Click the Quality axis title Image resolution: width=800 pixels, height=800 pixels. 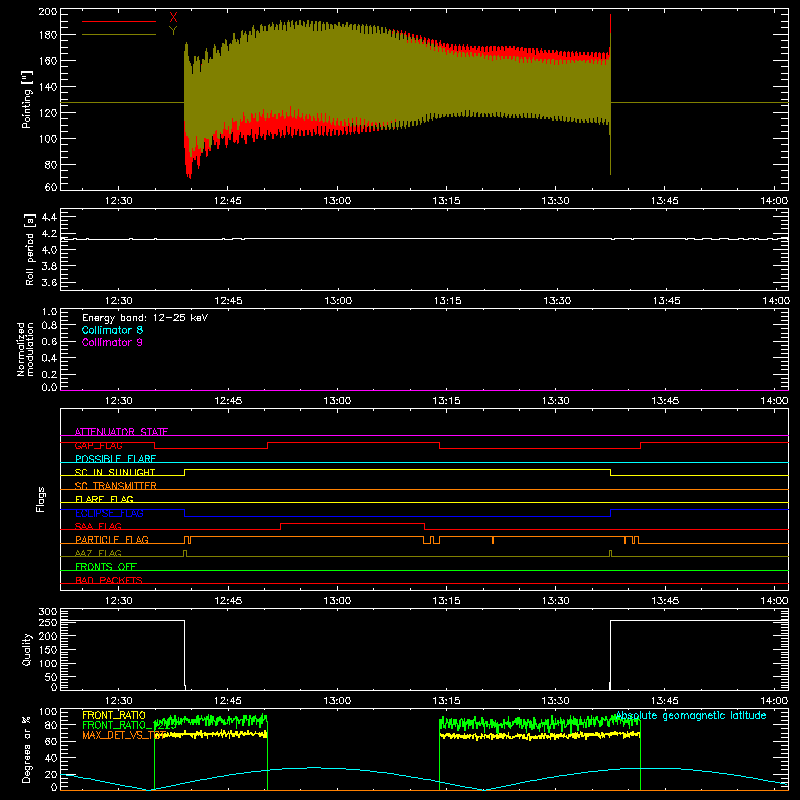(27, 649)
